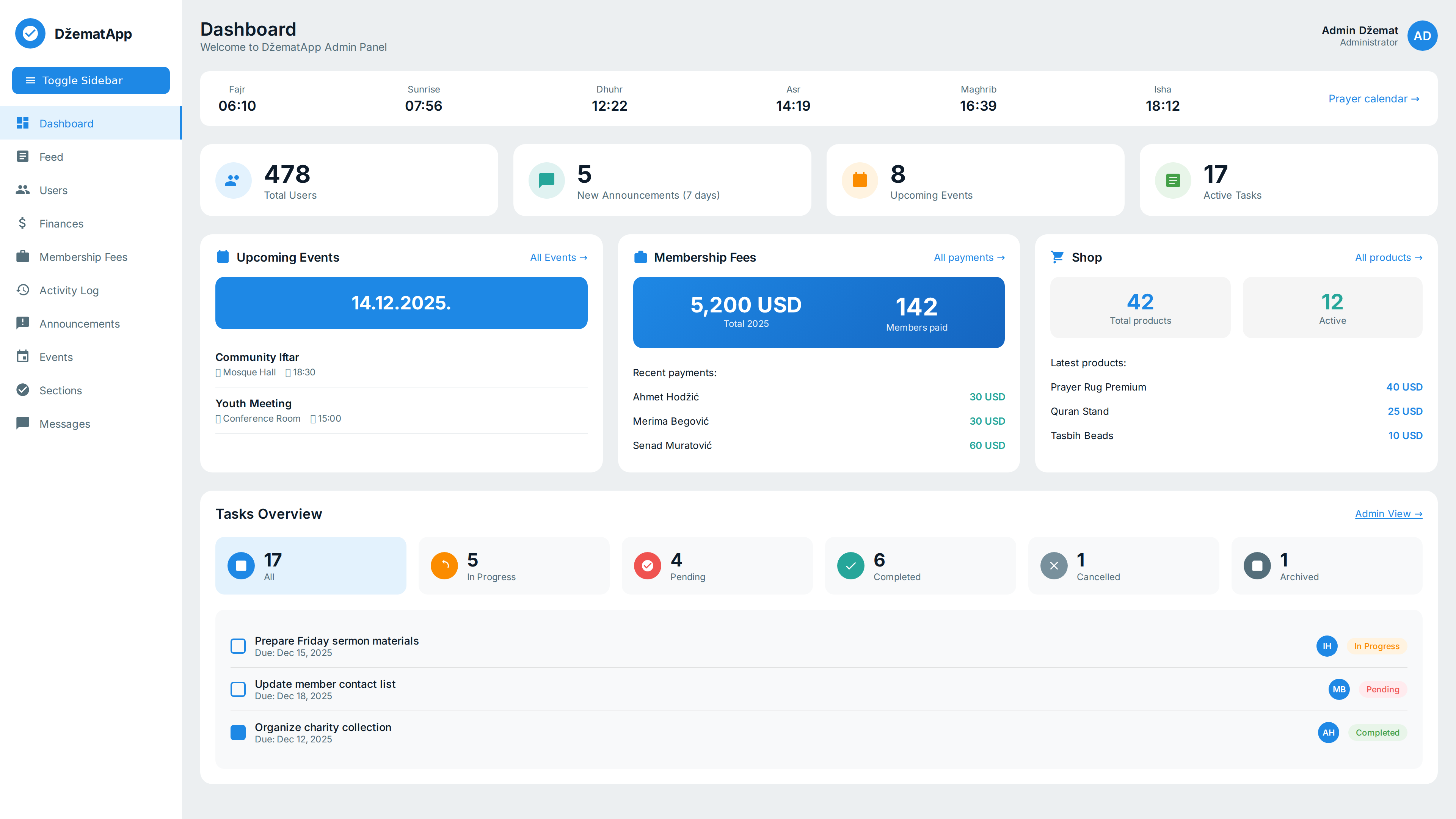Toggle the sidebar with Toggle Sidebar button
Screen dimensions: 1456x819
click(91, 80)
